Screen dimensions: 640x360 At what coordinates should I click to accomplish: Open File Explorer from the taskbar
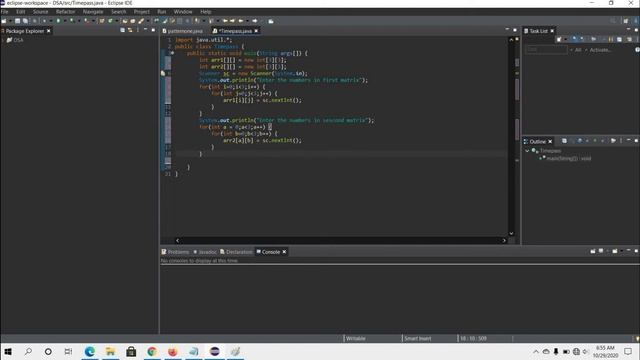click(x=110, y=351)
